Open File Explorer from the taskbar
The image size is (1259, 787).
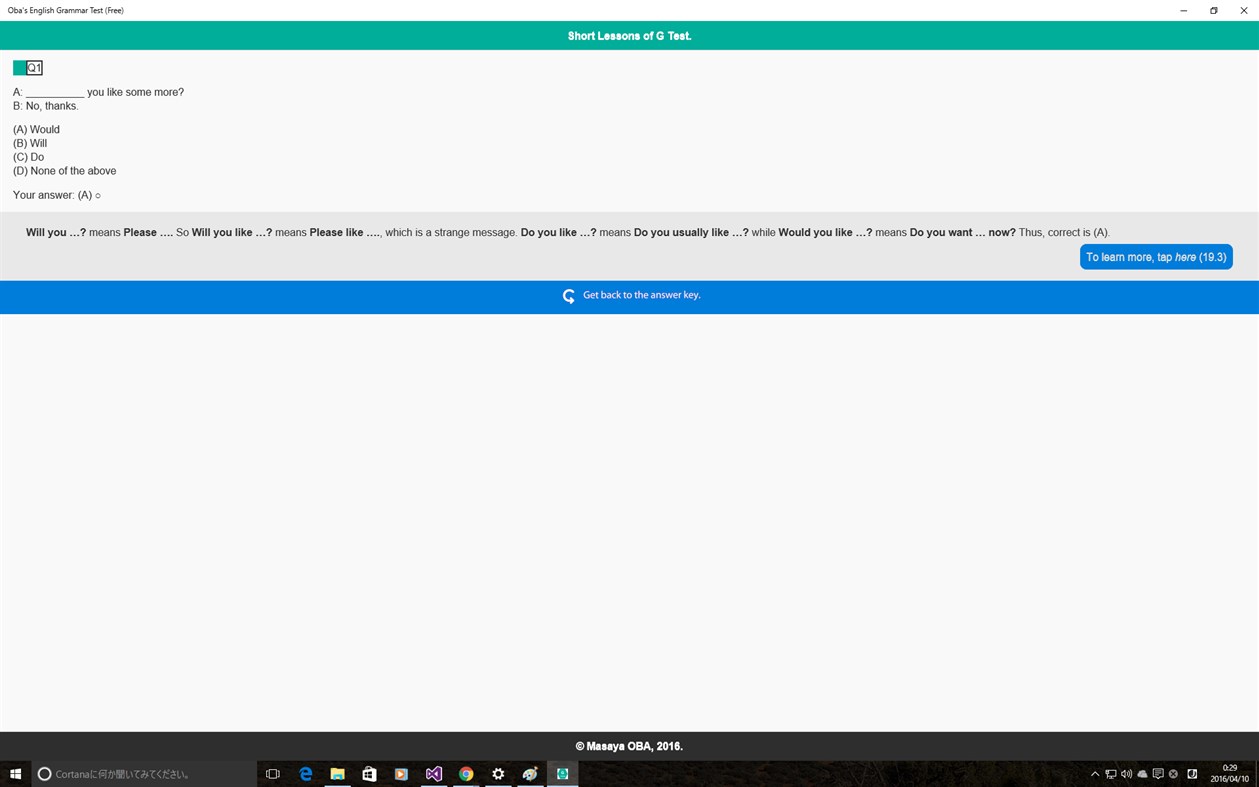point(338,773)
